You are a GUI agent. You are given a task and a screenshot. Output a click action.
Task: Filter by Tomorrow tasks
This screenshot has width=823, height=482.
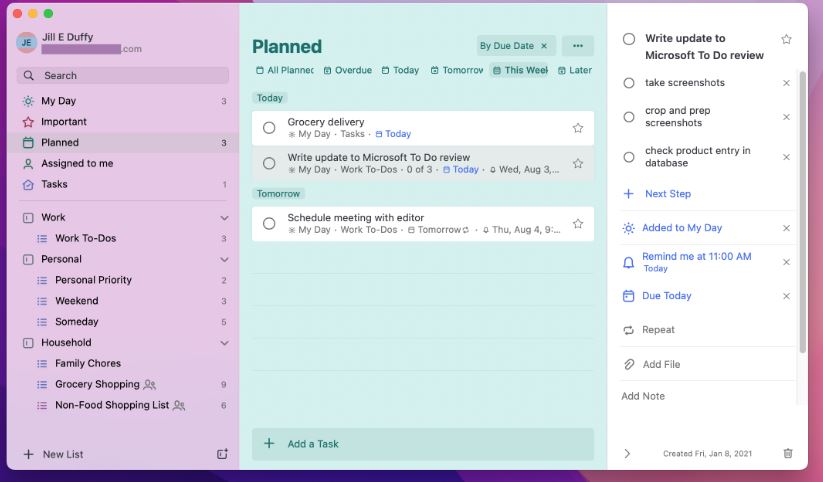coord(457,70)
